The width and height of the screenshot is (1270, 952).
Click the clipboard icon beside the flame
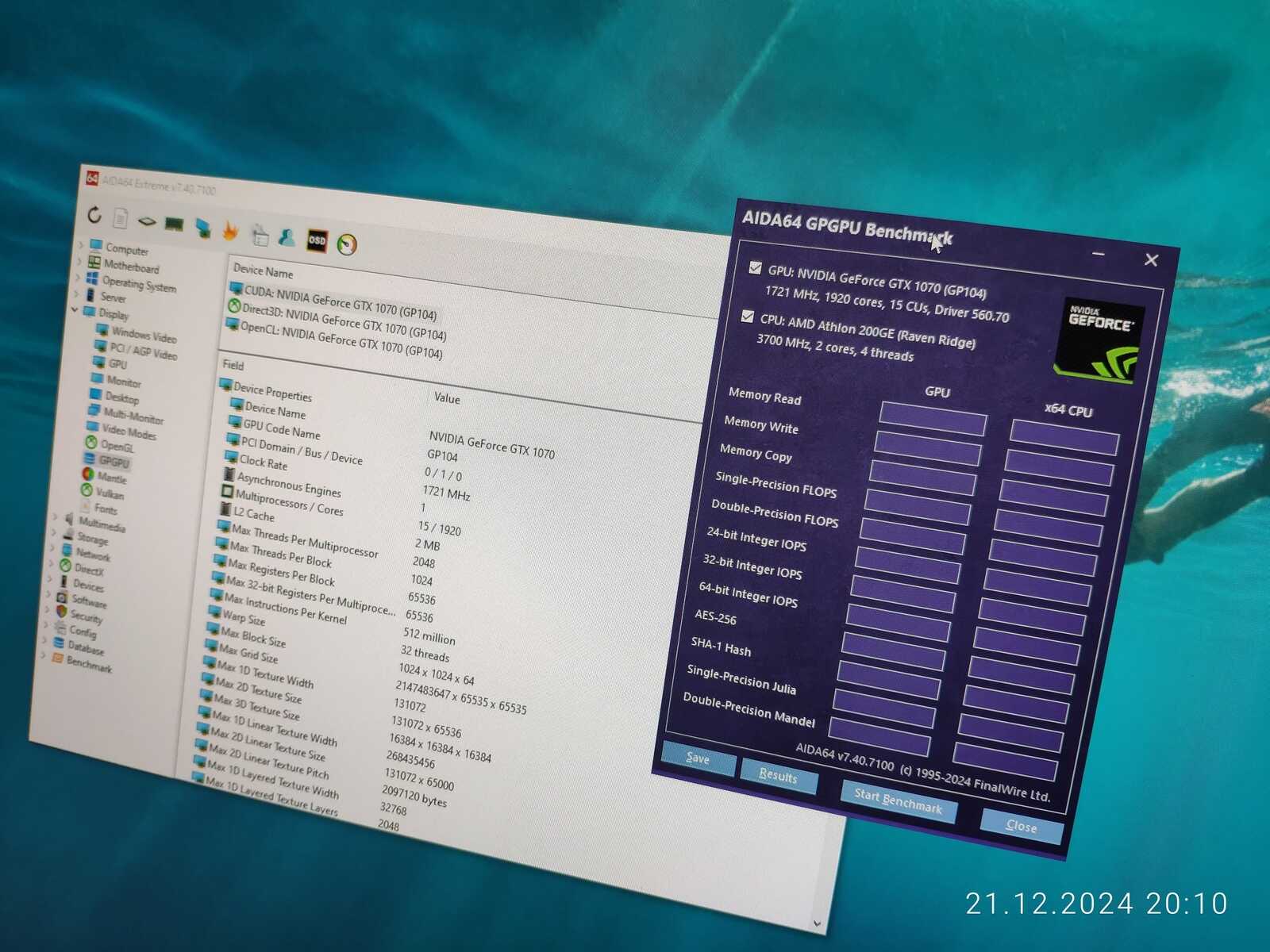coord(260,235)
